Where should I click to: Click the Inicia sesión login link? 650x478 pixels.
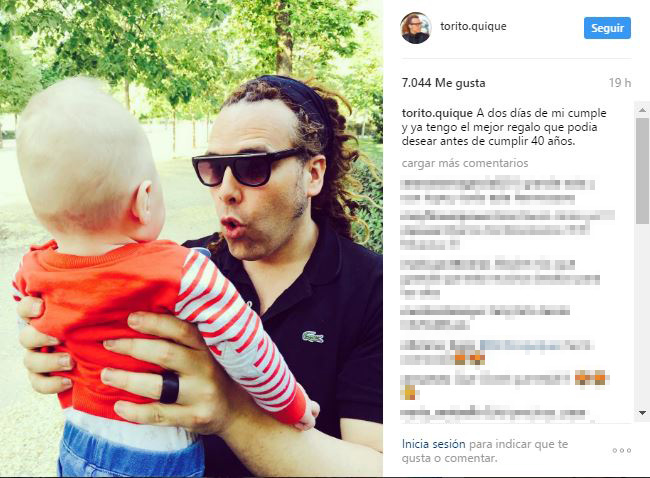[434, 444]
